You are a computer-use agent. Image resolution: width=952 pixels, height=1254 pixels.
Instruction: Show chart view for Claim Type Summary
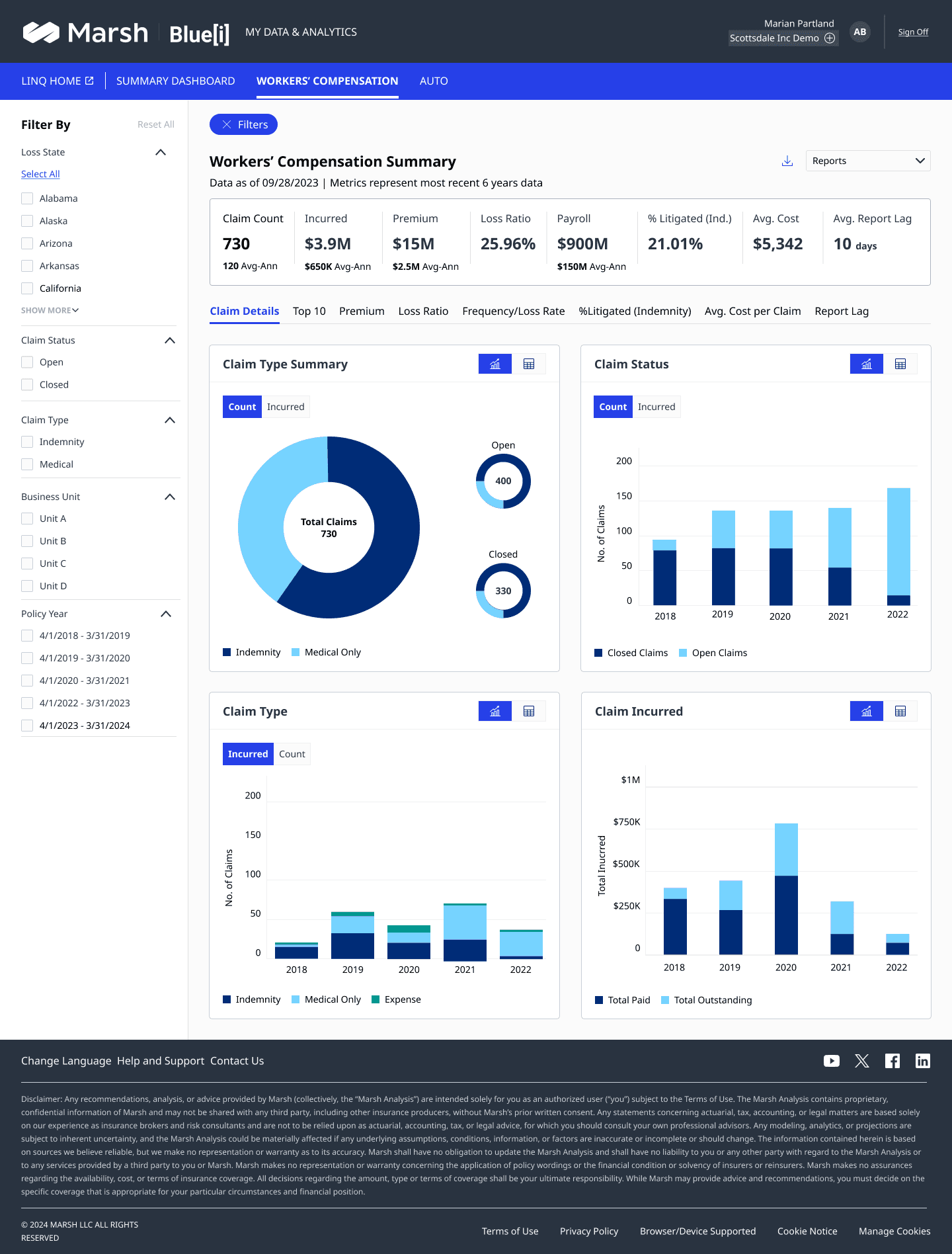tap(495, 364)
